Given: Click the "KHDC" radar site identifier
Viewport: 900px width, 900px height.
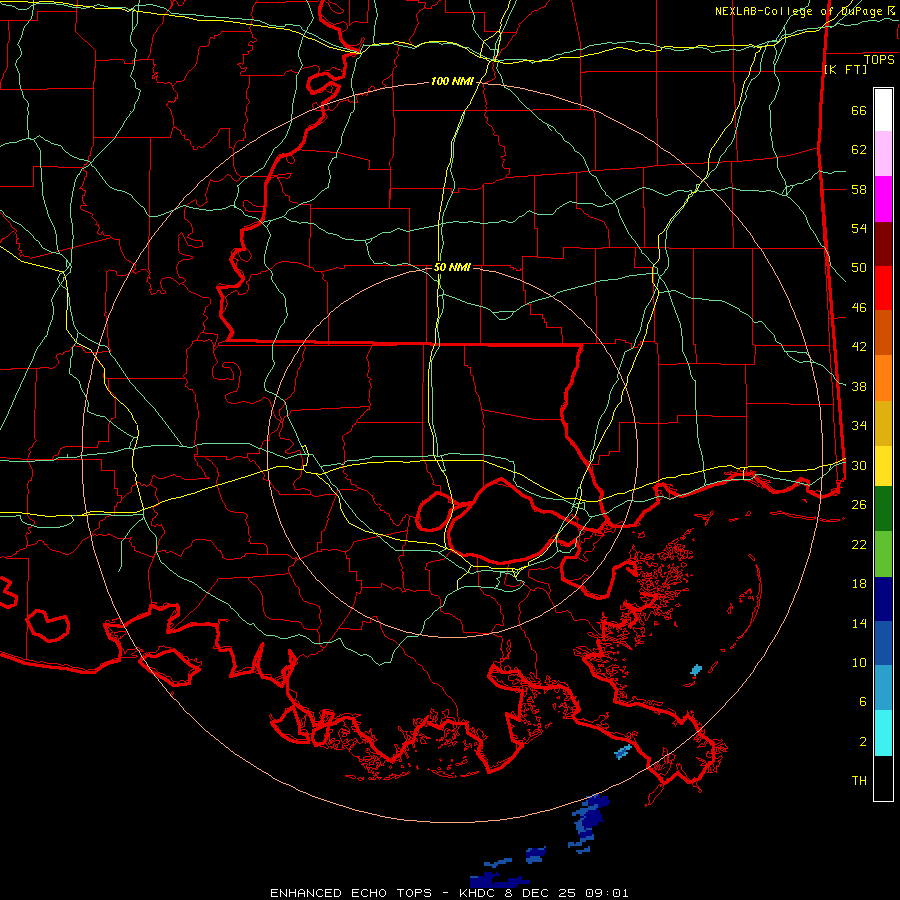Looking at the screenshot, I should tap(479, 893).
